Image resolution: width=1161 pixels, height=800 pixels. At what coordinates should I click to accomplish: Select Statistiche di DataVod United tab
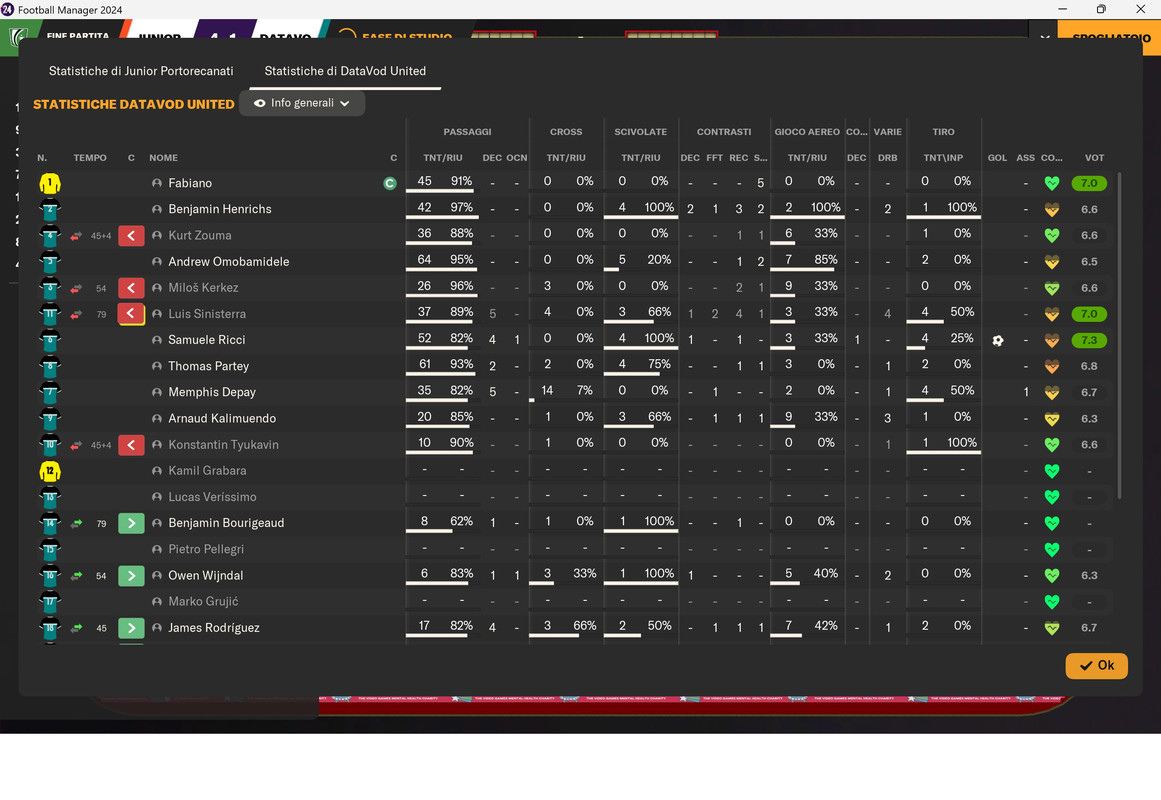click(x=345, y=71)
